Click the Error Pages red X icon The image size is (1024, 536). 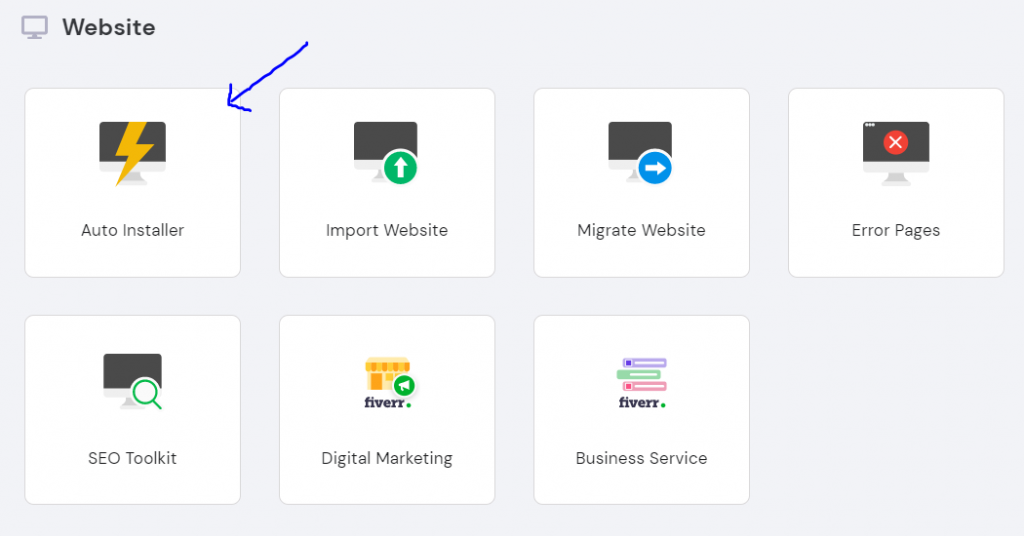tap(896, 153)
